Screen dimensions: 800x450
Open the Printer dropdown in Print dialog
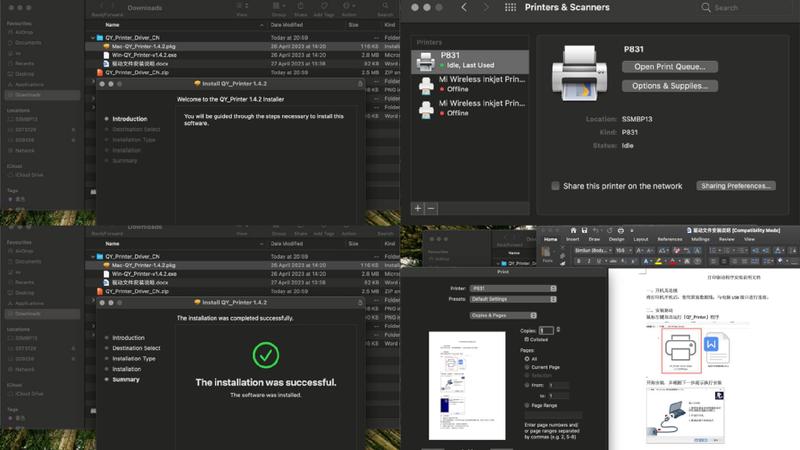pos(513,288)
